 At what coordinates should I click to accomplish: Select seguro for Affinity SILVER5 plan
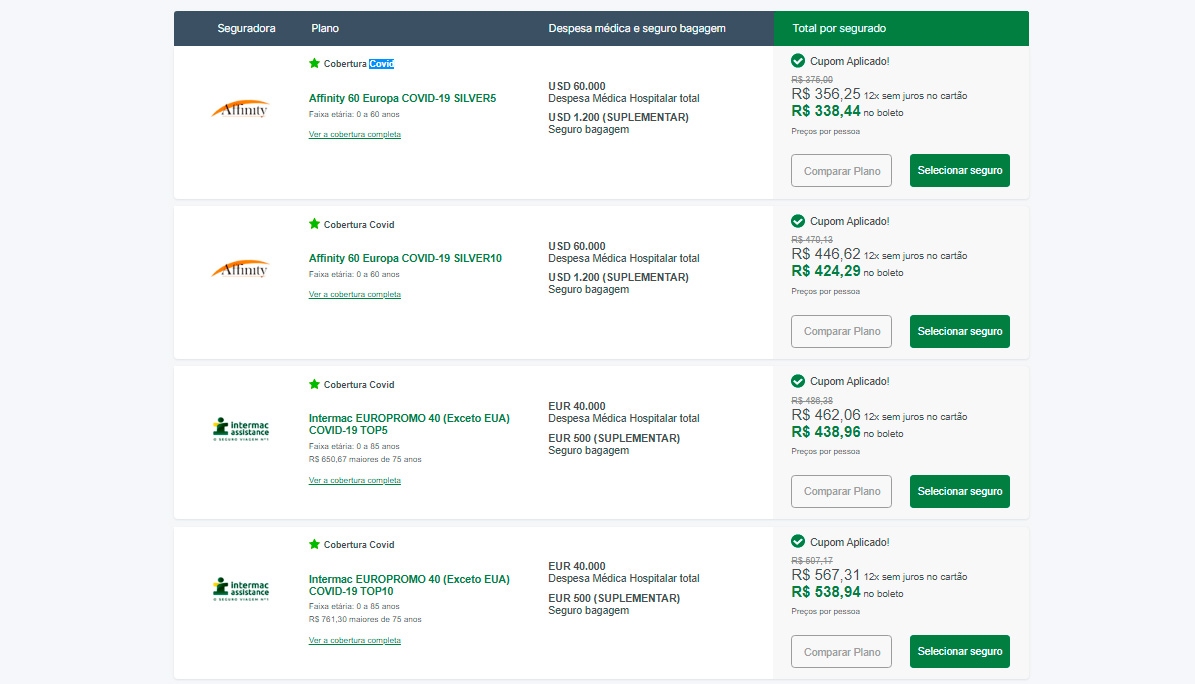coord(960,171)
